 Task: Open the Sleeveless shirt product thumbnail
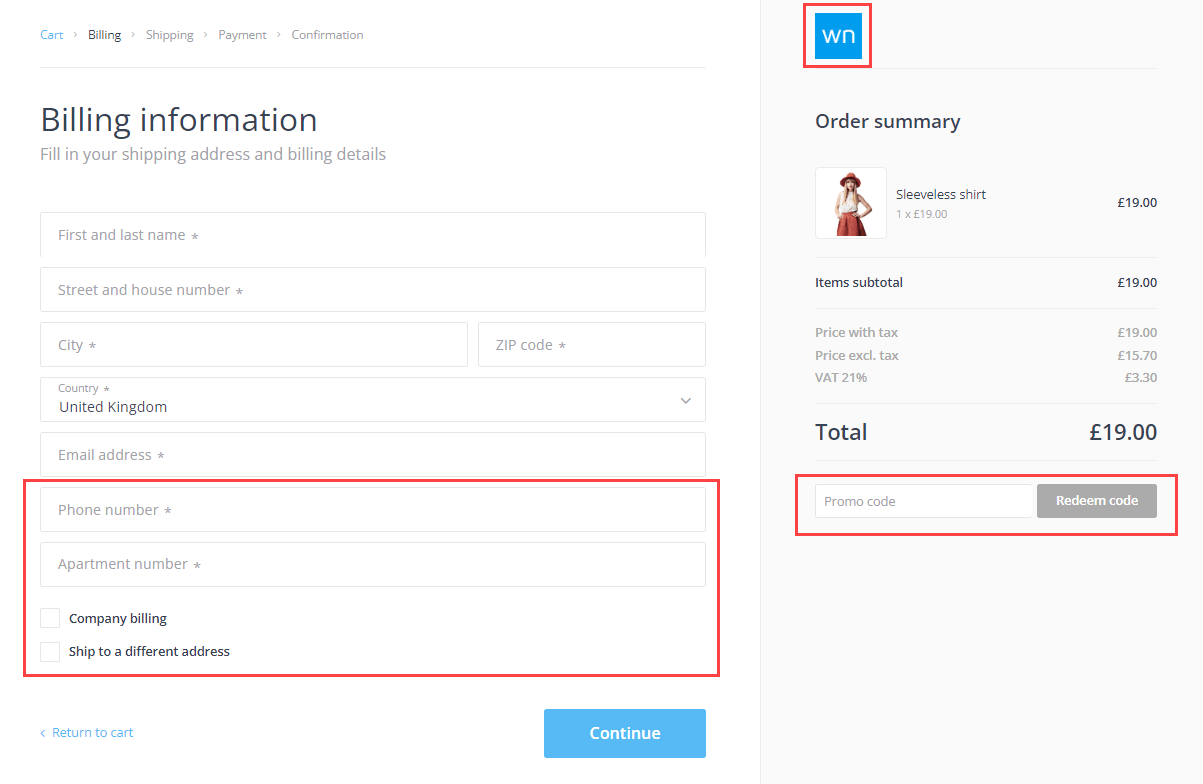(851, 203)
